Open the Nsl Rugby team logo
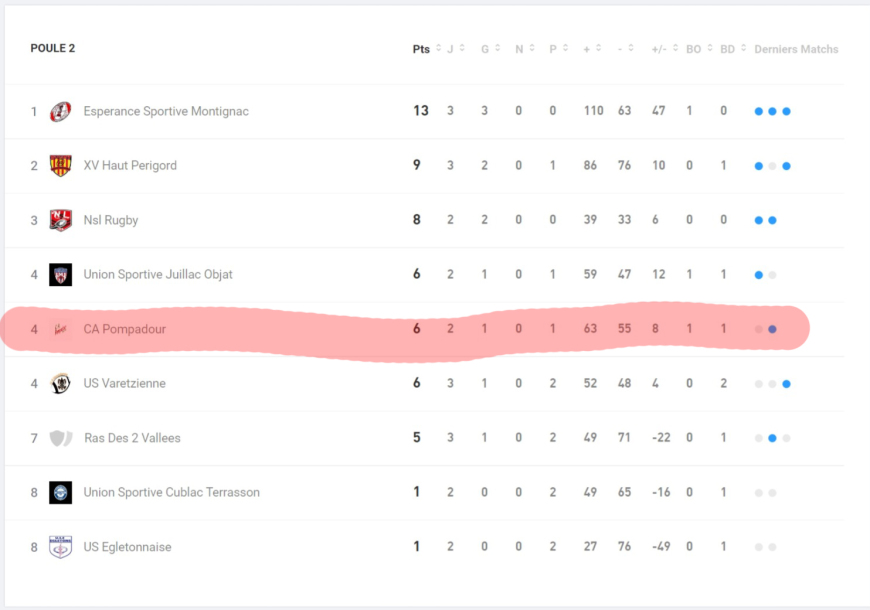This screenshot has height=610, width=870. (61, 220)
